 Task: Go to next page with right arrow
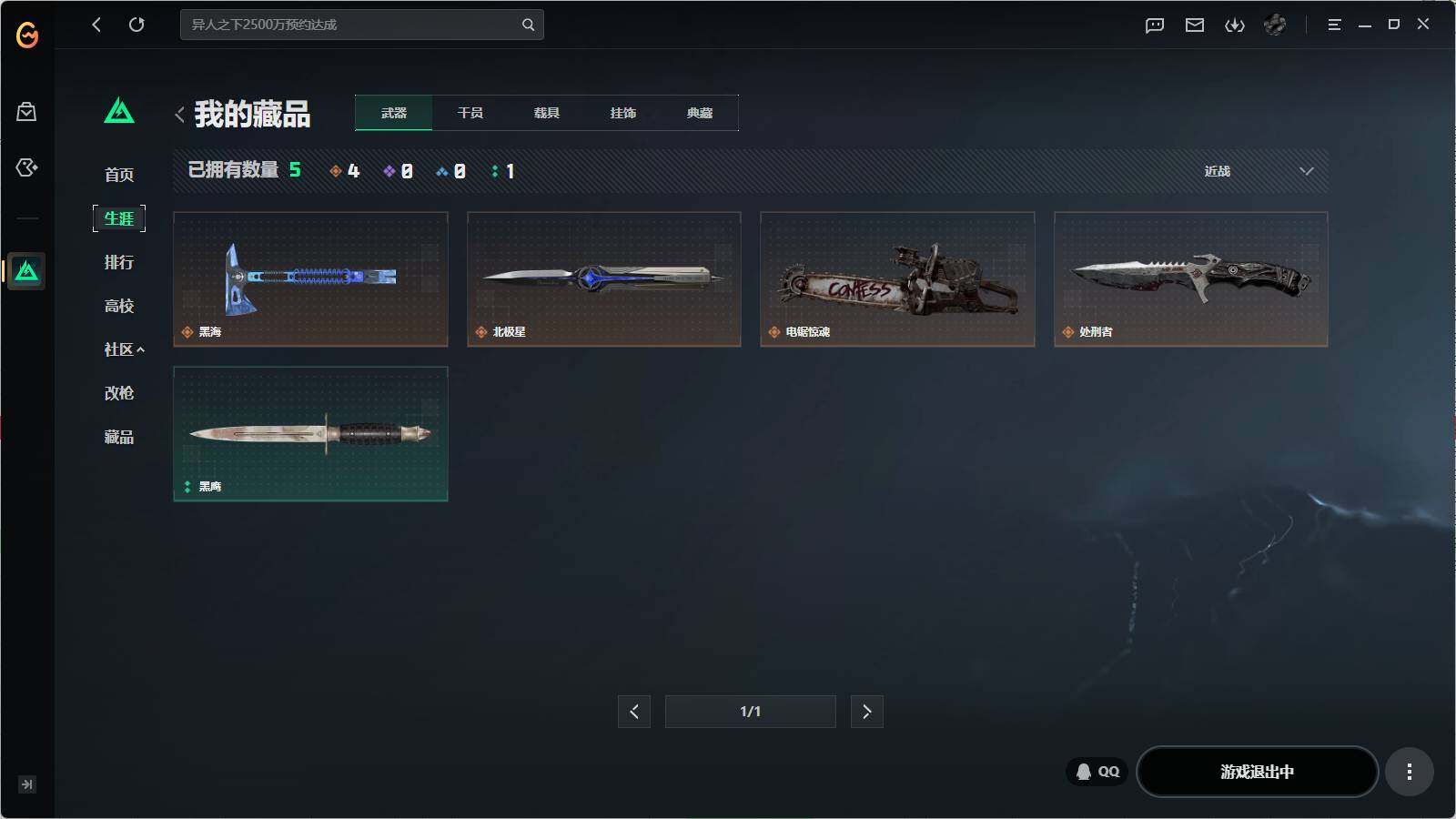tap(867, 712)
